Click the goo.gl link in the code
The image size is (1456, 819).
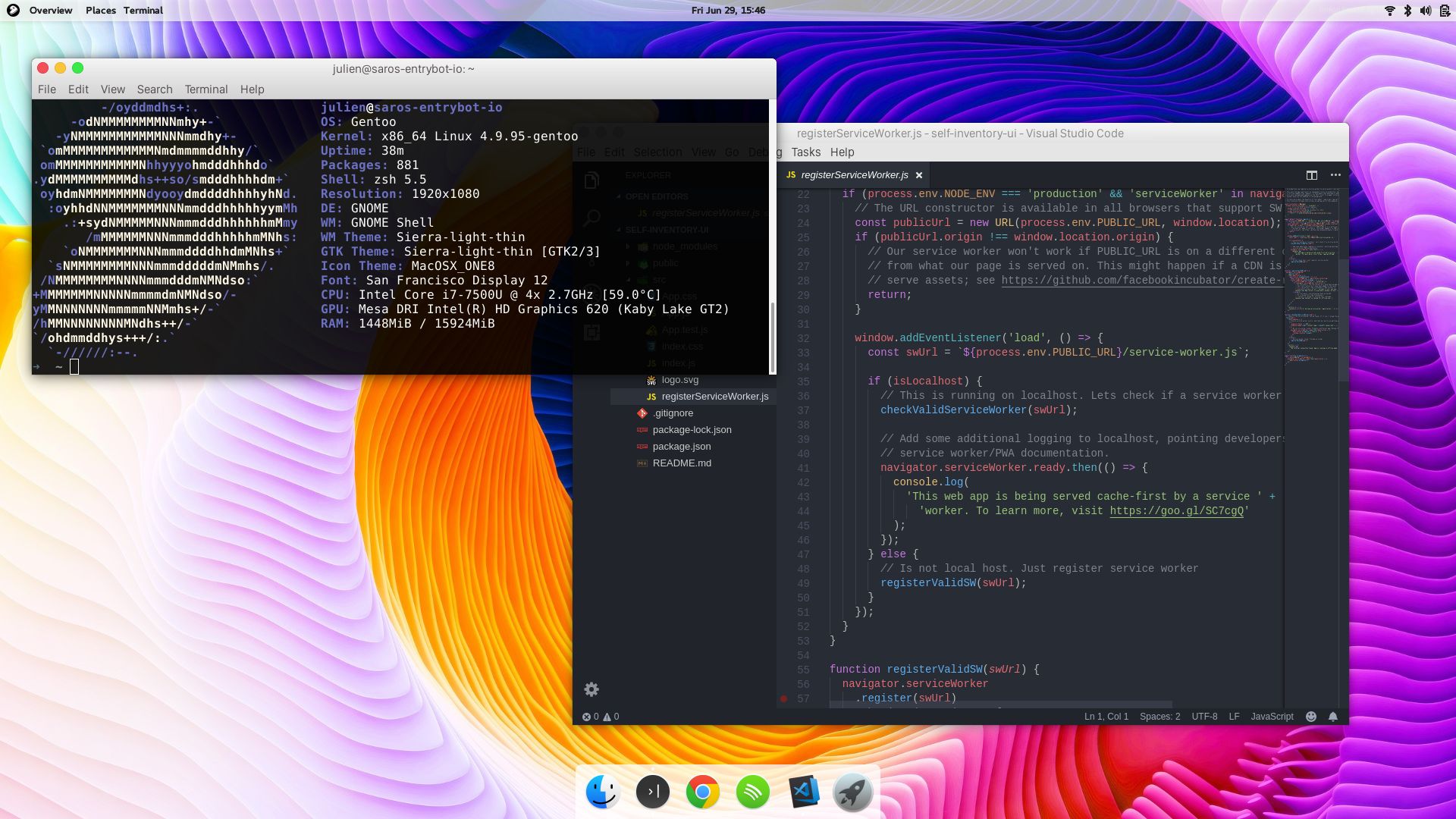coord(1177,511)
